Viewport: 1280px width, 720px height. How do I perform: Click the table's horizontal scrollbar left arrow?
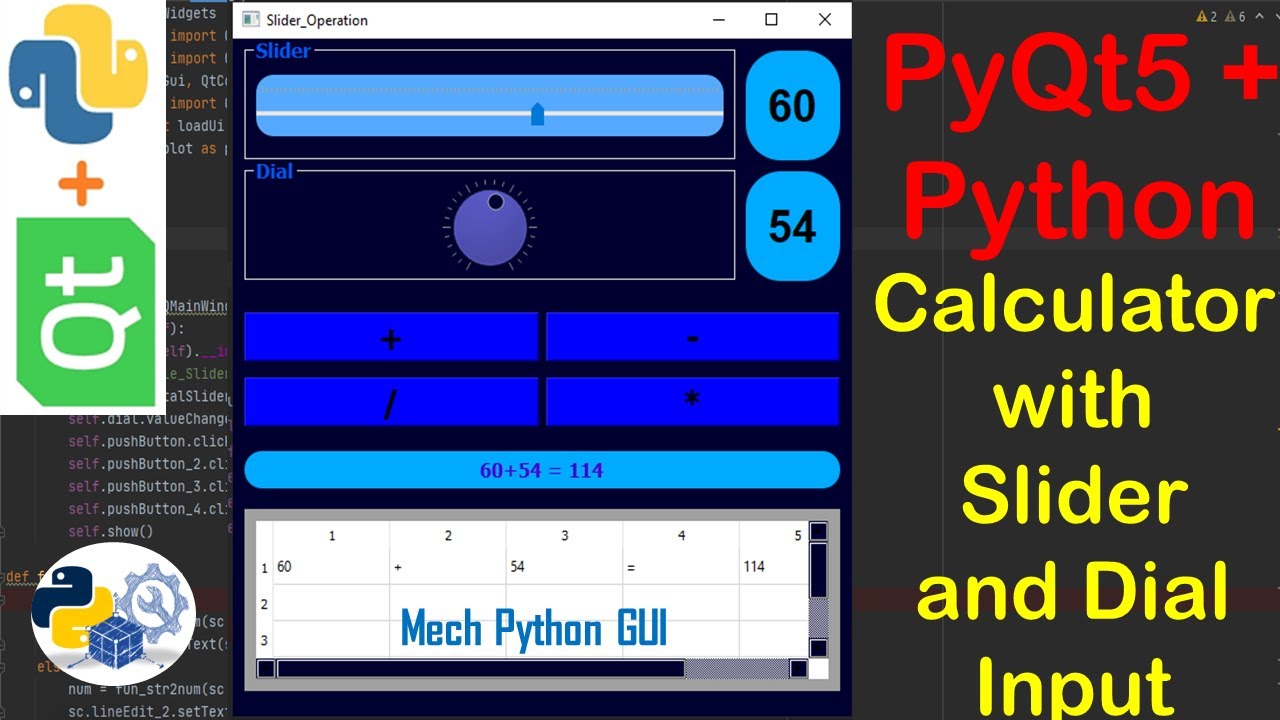[x=266, y=669]
